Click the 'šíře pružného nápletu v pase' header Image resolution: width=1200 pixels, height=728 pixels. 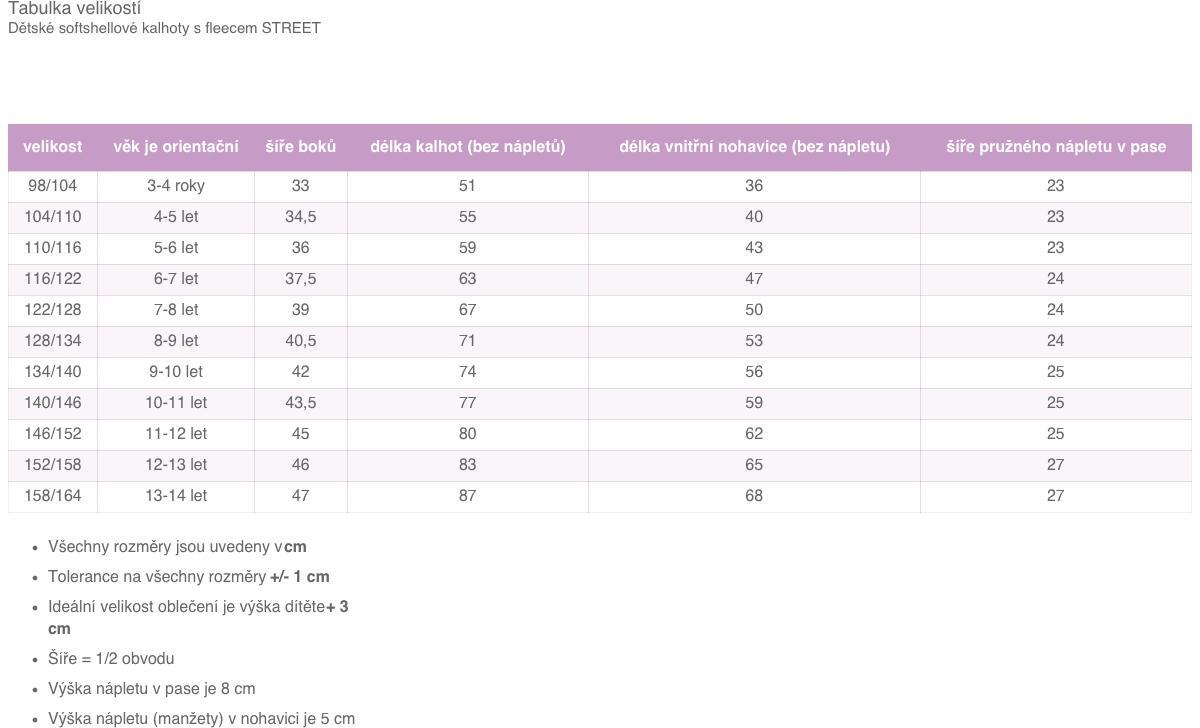(x=1056, y=147)
